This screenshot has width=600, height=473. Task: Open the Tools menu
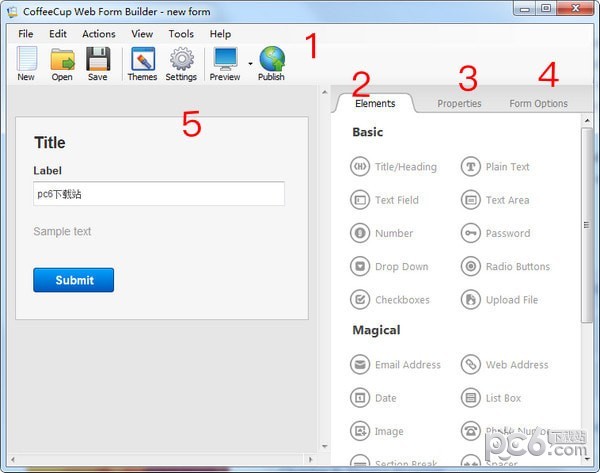[x=181, y=34]
